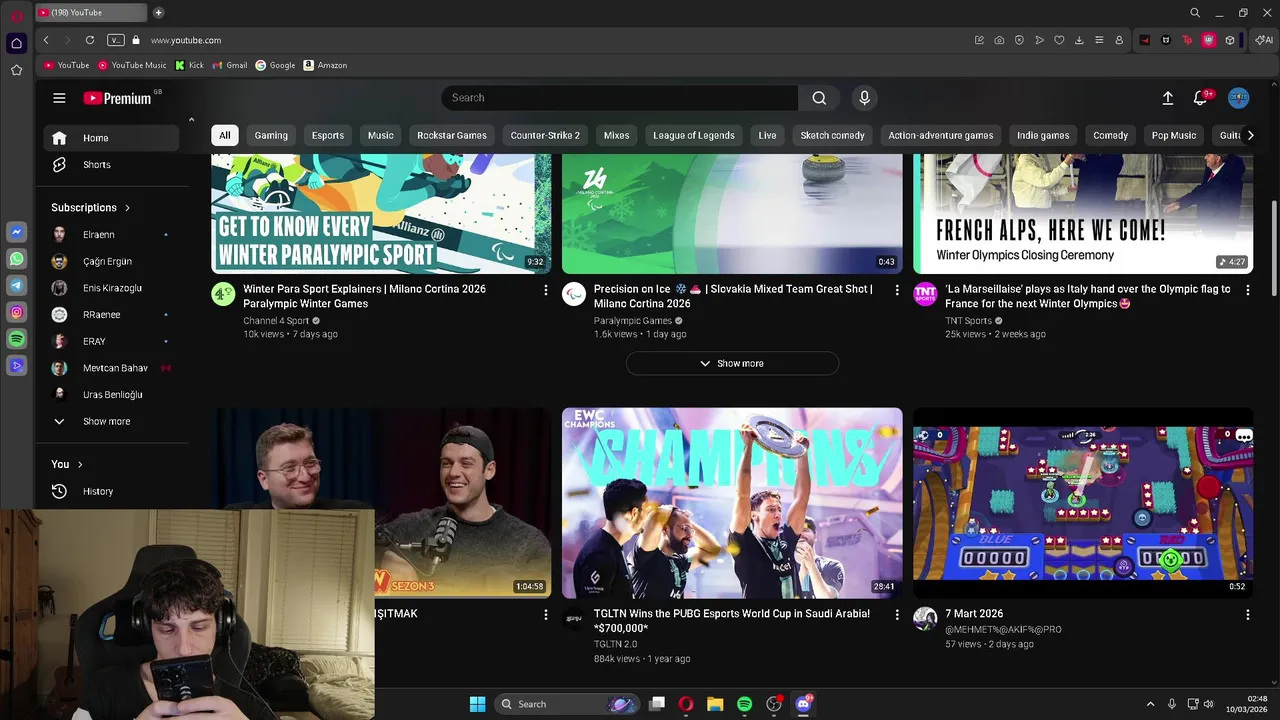Open options for TGLTN PUBG video
Screen dimensions: 1280x720
pos(896,615)
